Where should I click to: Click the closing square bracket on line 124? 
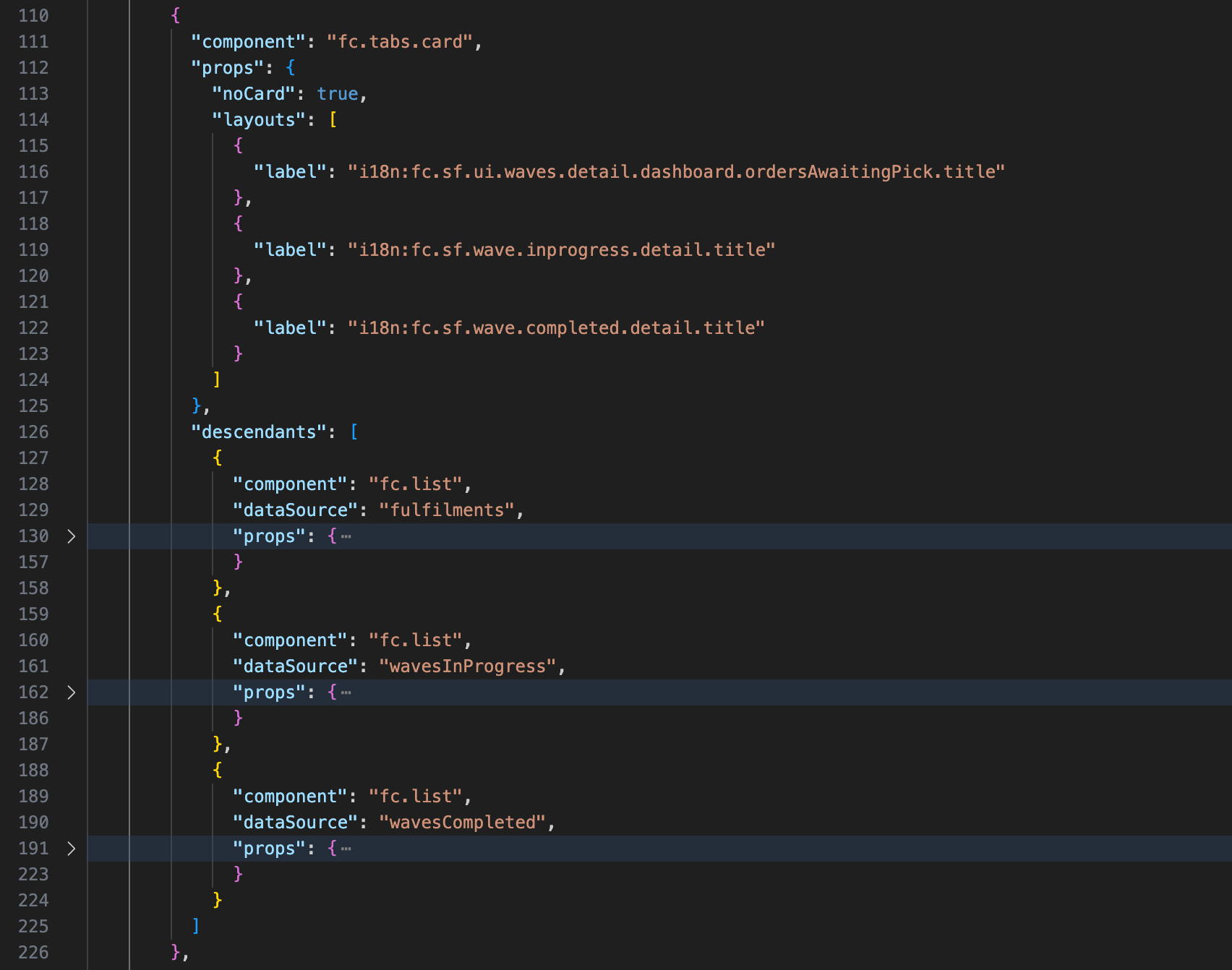tap(216, 380)
